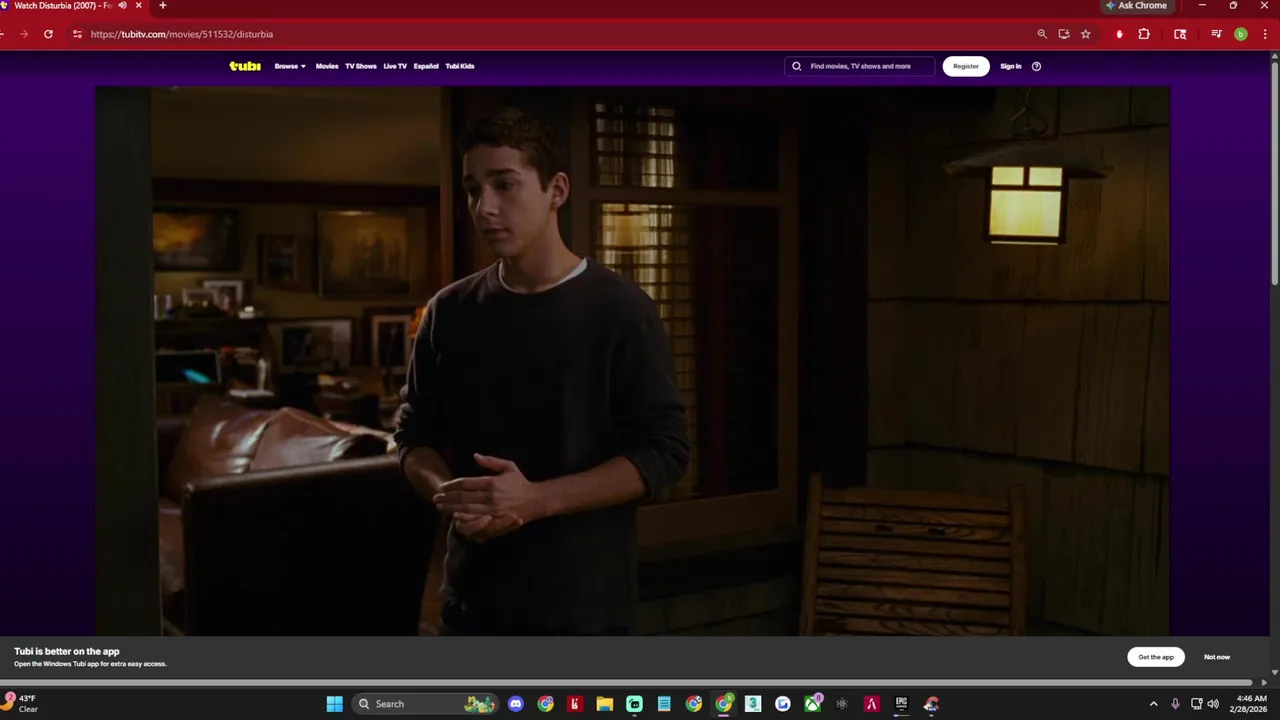Open the Extensions puzzle icon
Screen dimensions: 1280x720
click(1144, 34)
